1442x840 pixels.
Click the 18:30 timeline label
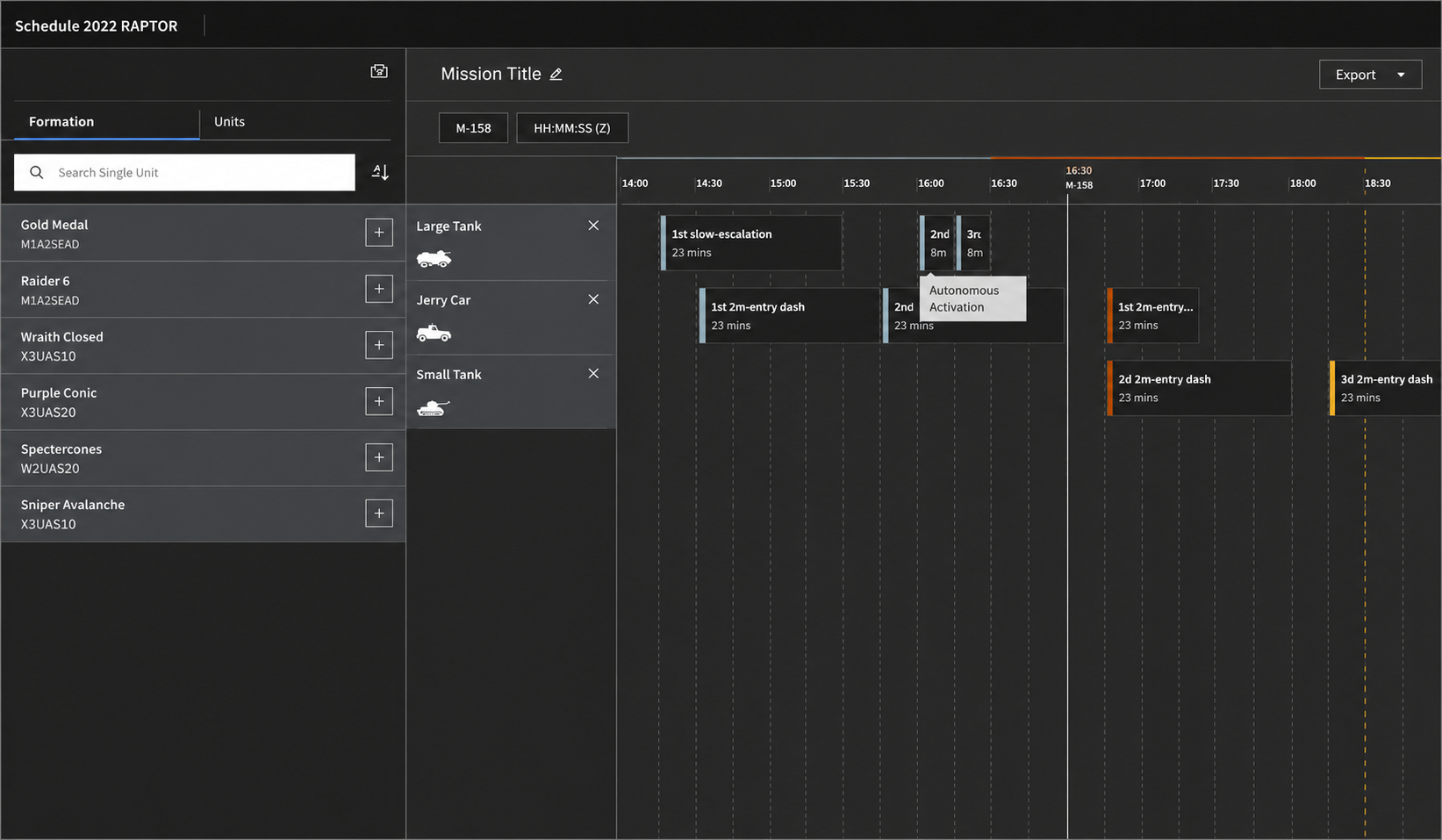(1377, 183)
